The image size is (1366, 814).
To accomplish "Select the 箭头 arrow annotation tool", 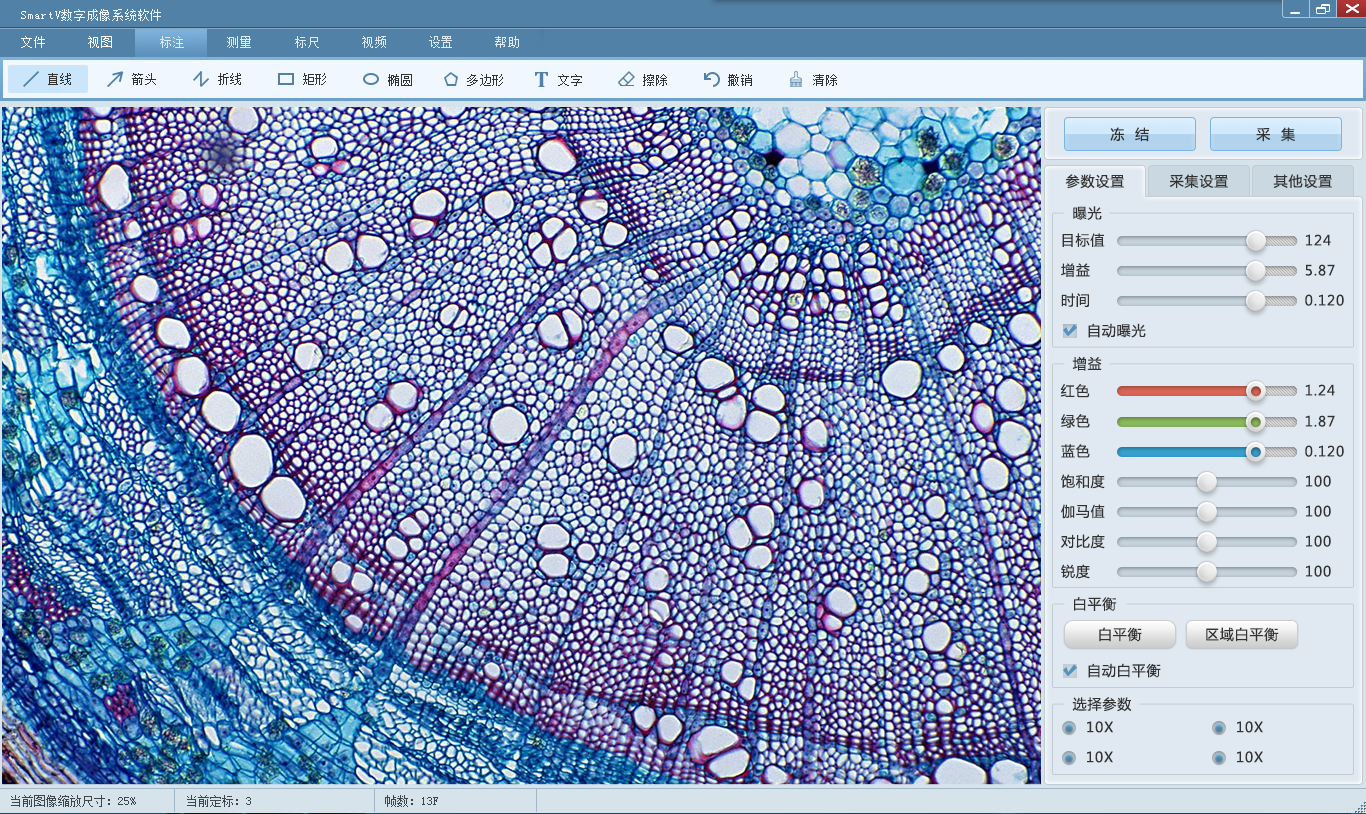I will [132, 79].
